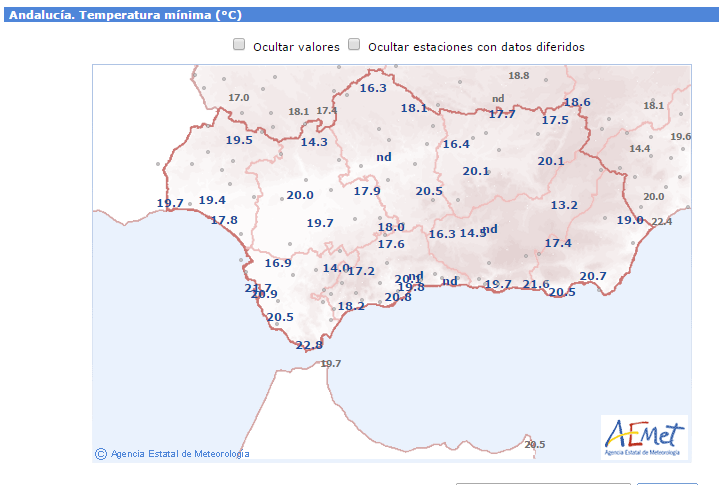Click the 17.9 station value
The height and width of the screenshot is (485, 719).
coord(367,191)
